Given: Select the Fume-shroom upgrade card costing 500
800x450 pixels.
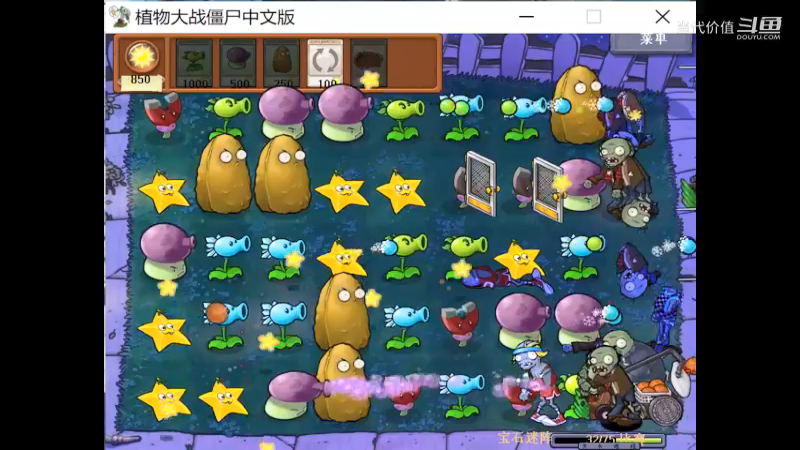Looking at the screenshot, I should coord(238,63).
